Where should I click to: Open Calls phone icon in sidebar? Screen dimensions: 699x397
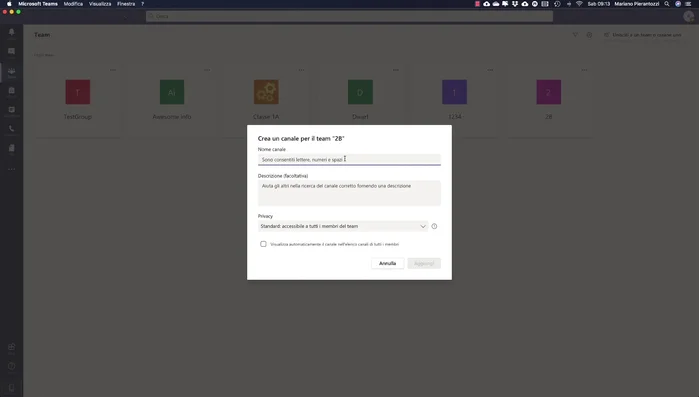coord(12,129)
